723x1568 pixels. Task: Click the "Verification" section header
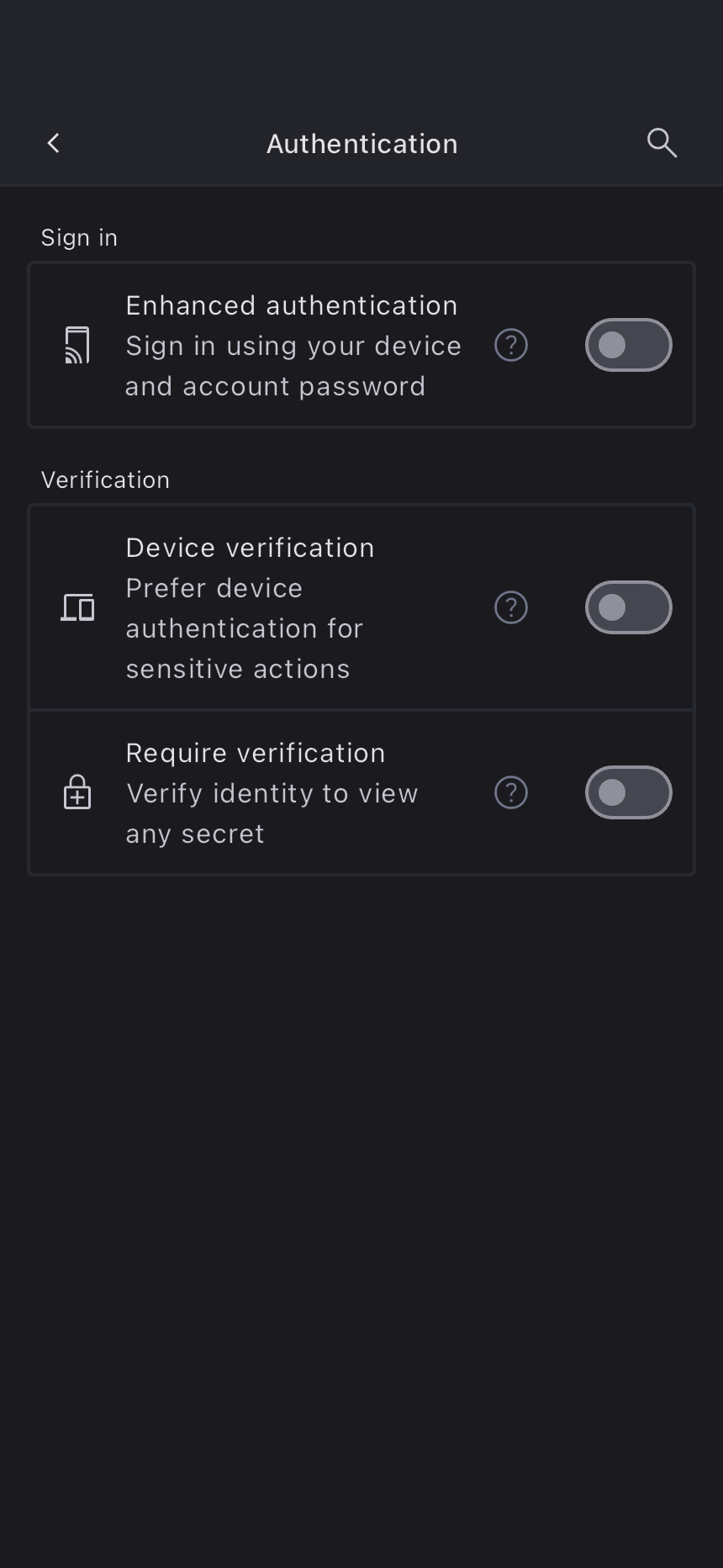[x=105, y=480]
